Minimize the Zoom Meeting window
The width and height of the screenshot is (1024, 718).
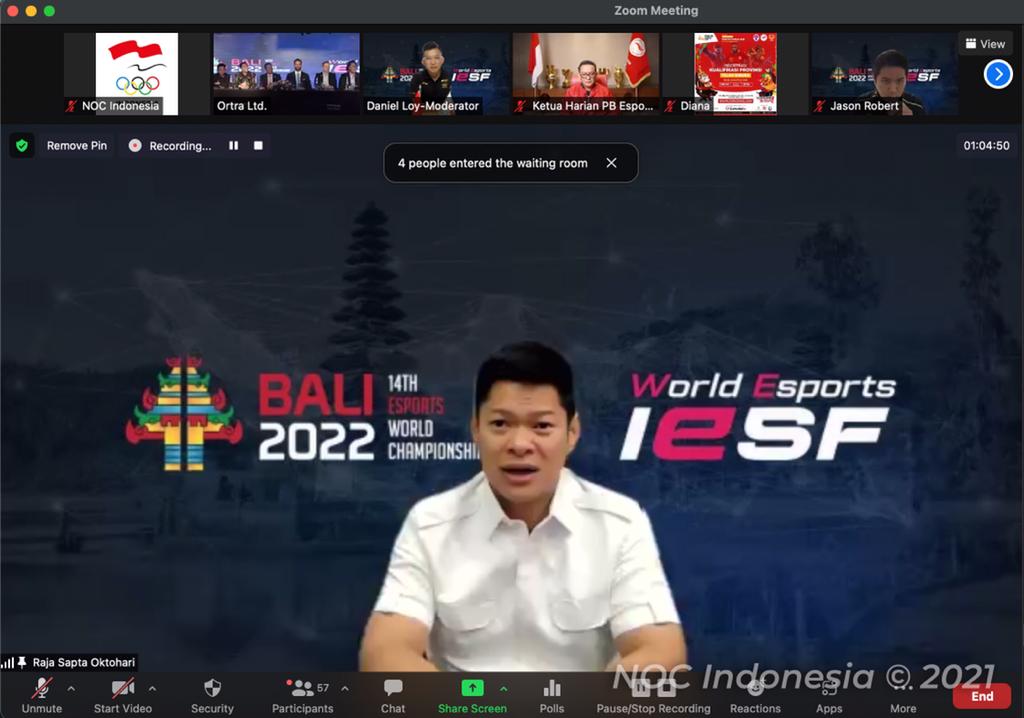(31, 10)
